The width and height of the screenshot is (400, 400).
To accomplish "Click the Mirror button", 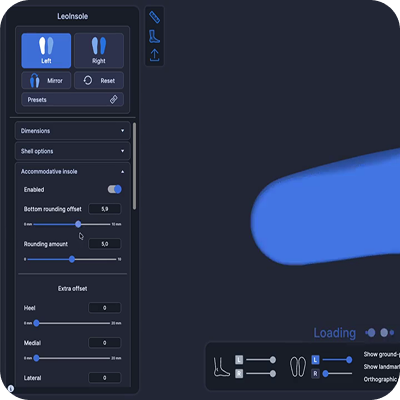I will tap(46, 80).
